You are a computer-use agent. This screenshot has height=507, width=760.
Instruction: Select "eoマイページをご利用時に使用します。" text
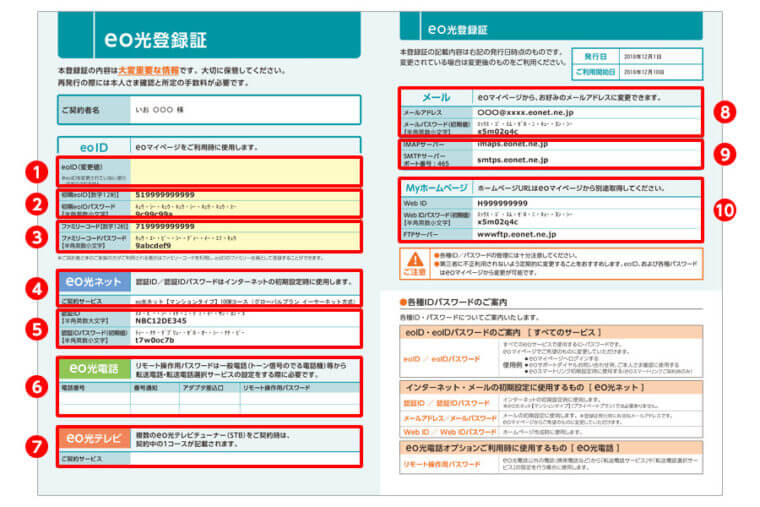[197, 147]
